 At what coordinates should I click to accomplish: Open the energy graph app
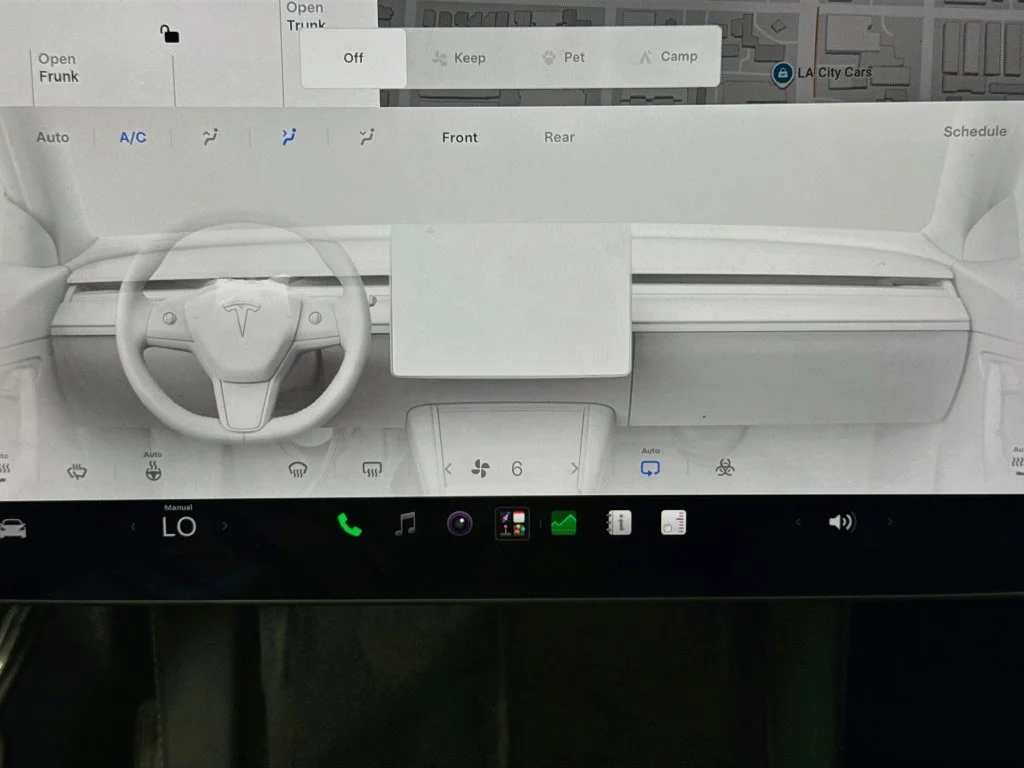tap(564, 523)
